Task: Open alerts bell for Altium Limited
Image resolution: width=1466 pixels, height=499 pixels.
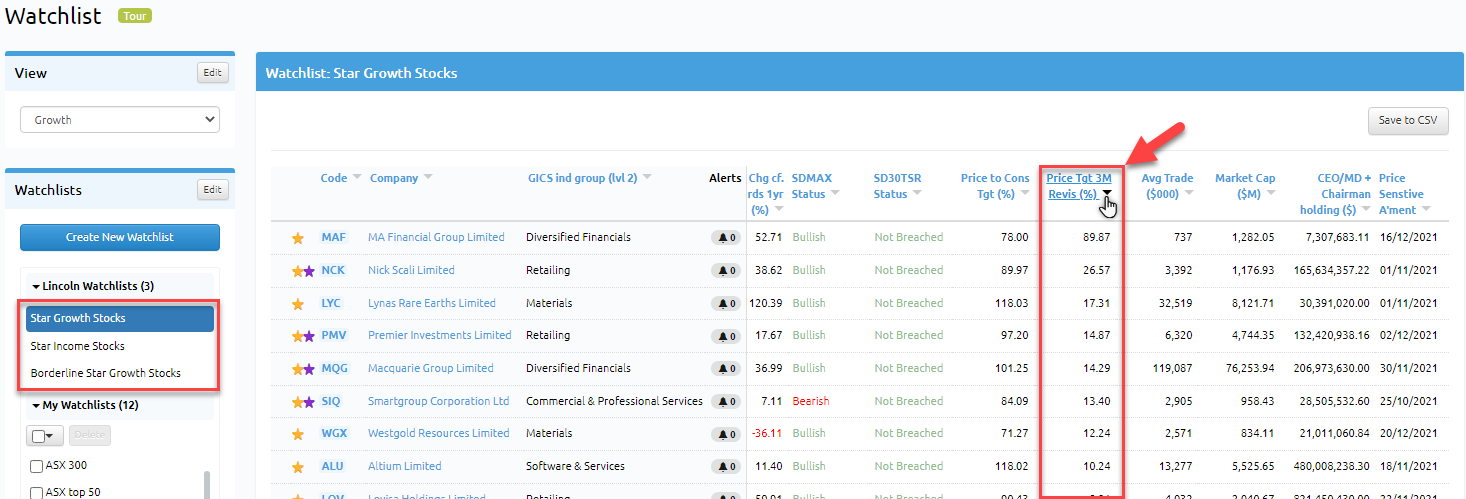Action: tap(726, 467)
